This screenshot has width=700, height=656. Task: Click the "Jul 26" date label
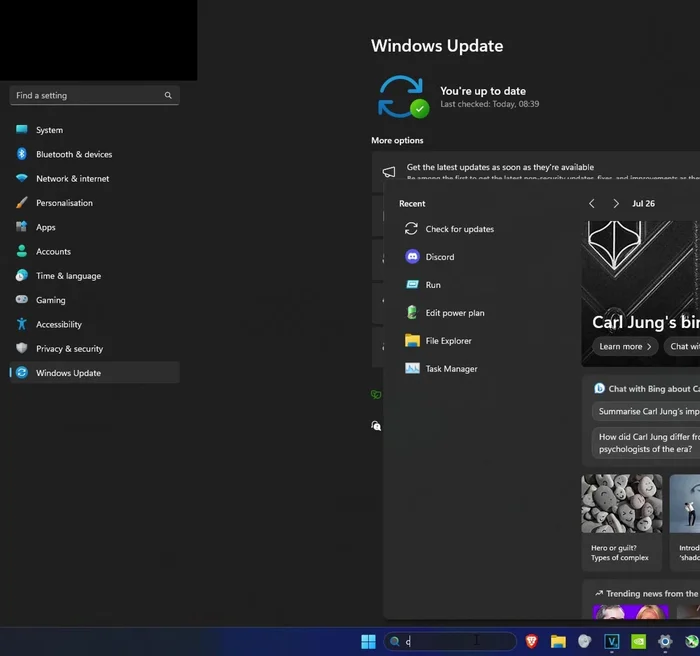pos(643,204)
